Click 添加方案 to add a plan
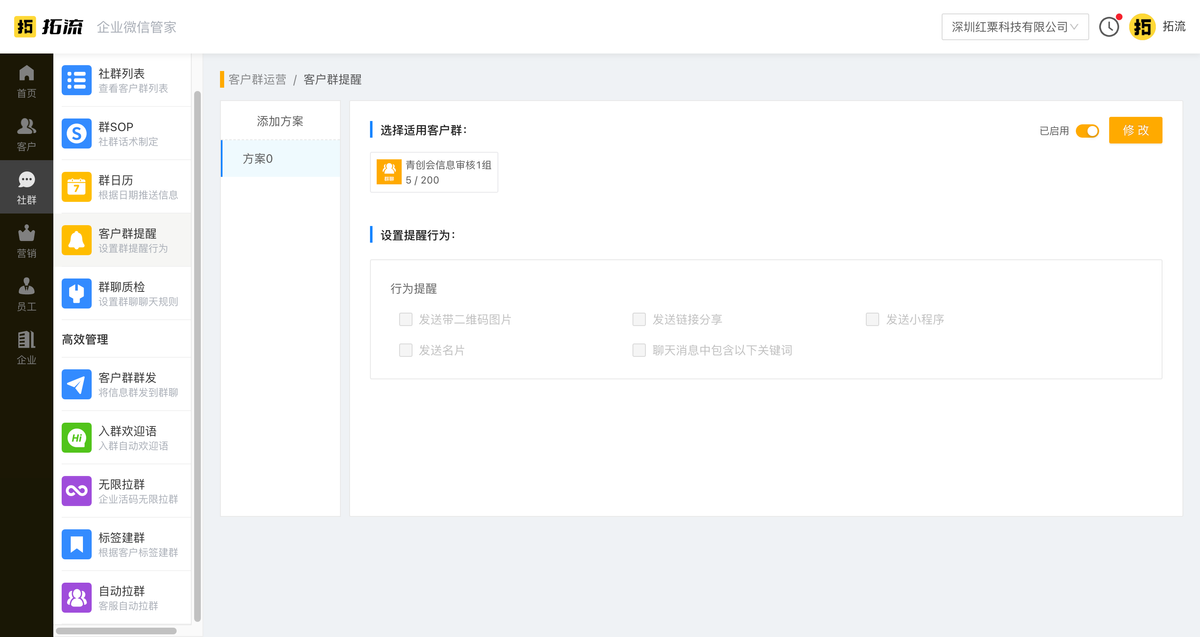 click(x=280, y=118)
